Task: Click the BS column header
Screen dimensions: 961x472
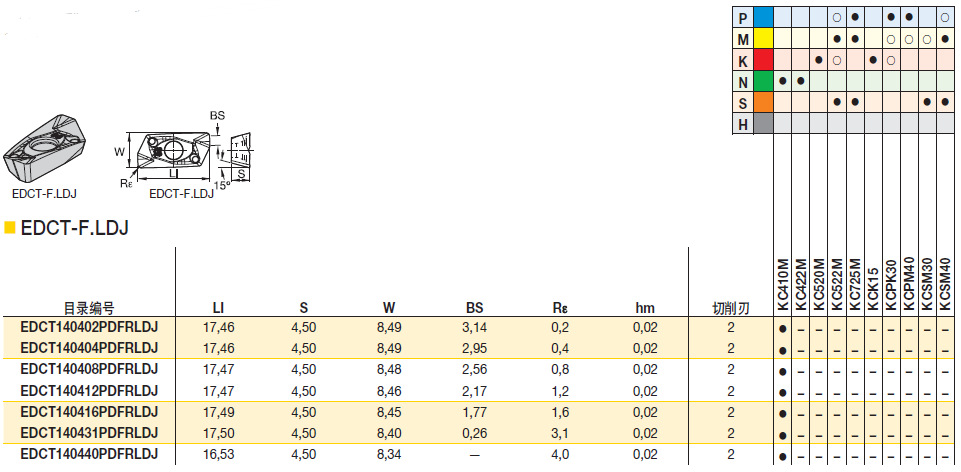Action: pyautogui.click(x=474, y=308)
